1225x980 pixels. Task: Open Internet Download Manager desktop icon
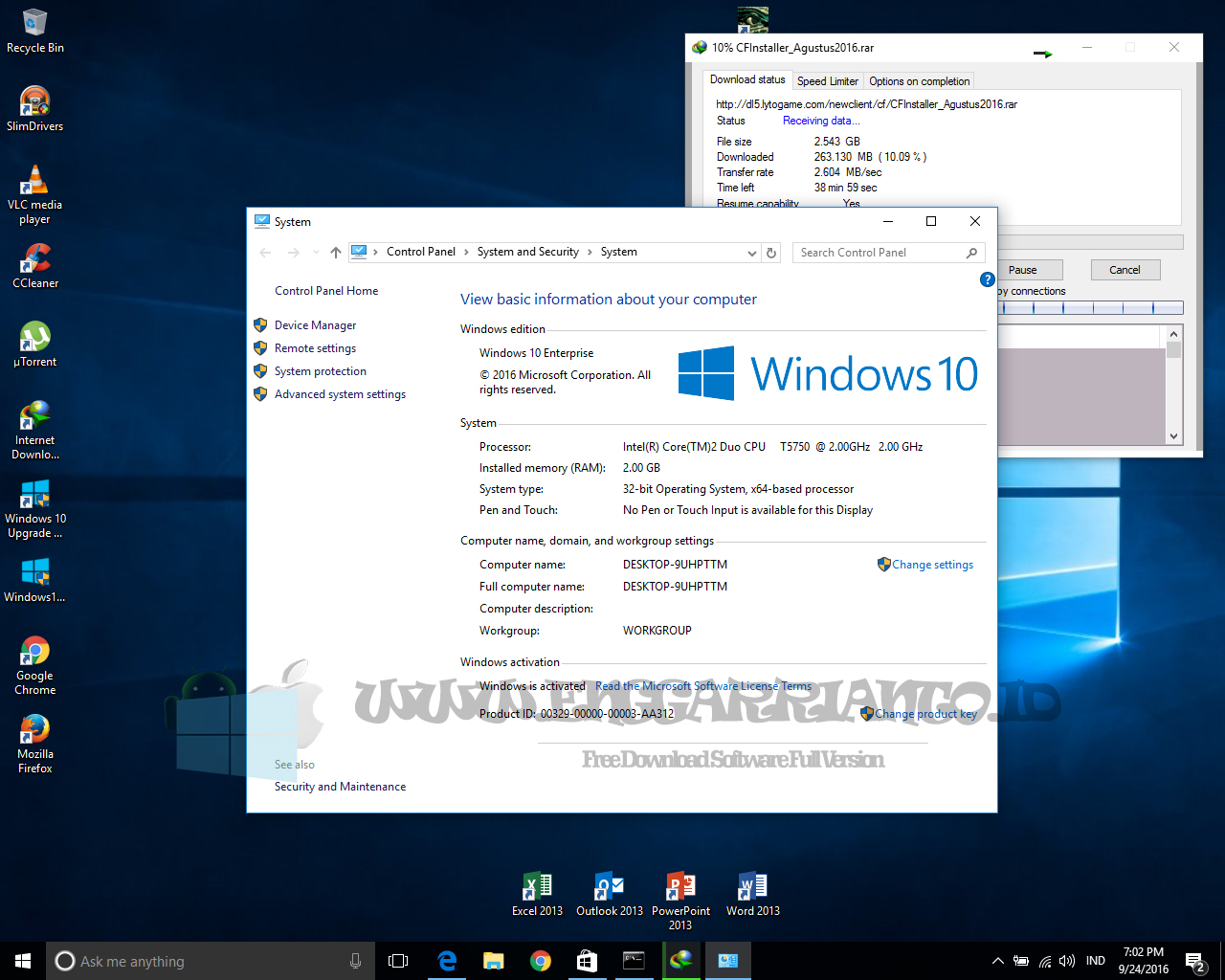coord(34,430)
